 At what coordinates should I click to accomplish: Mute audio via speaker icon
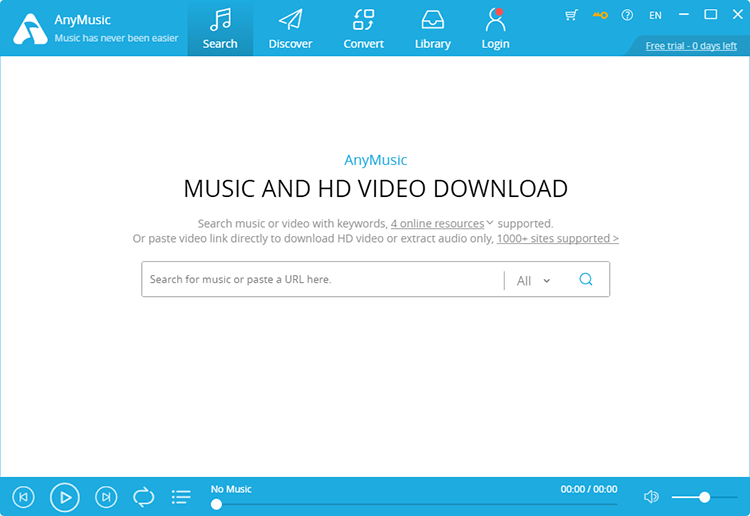pos(651,497)
